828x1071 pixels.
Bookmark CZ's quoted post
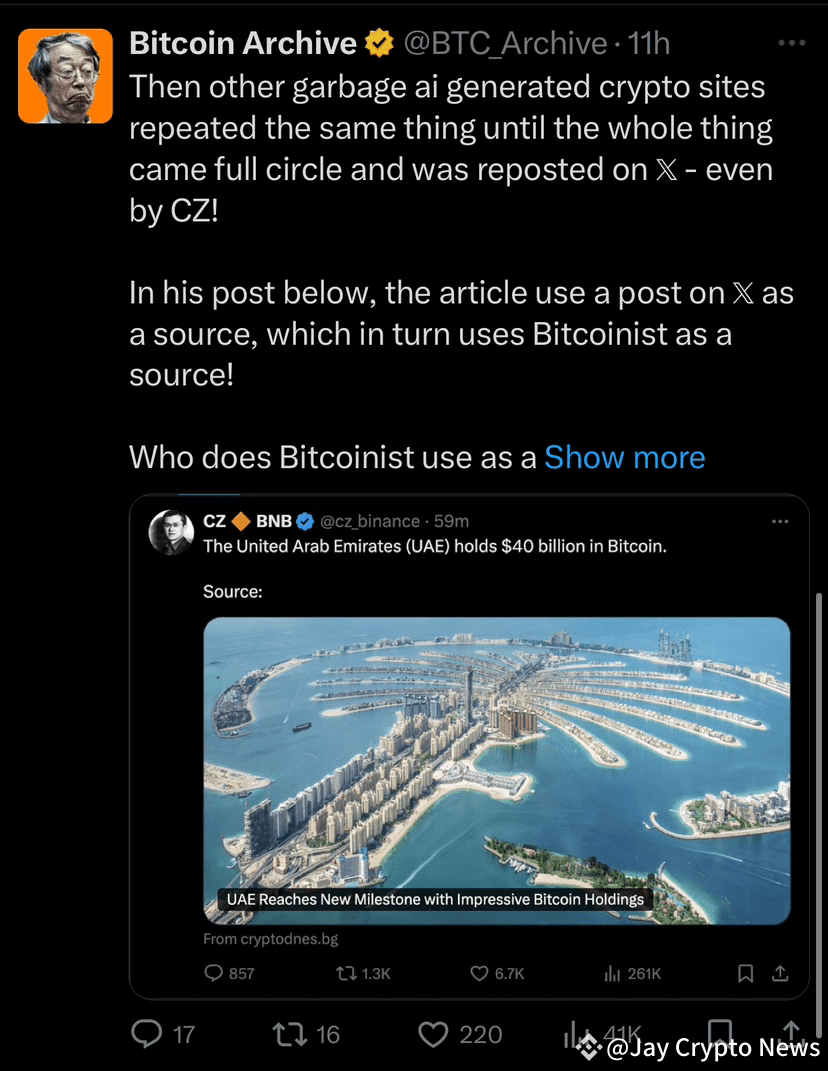745,973
